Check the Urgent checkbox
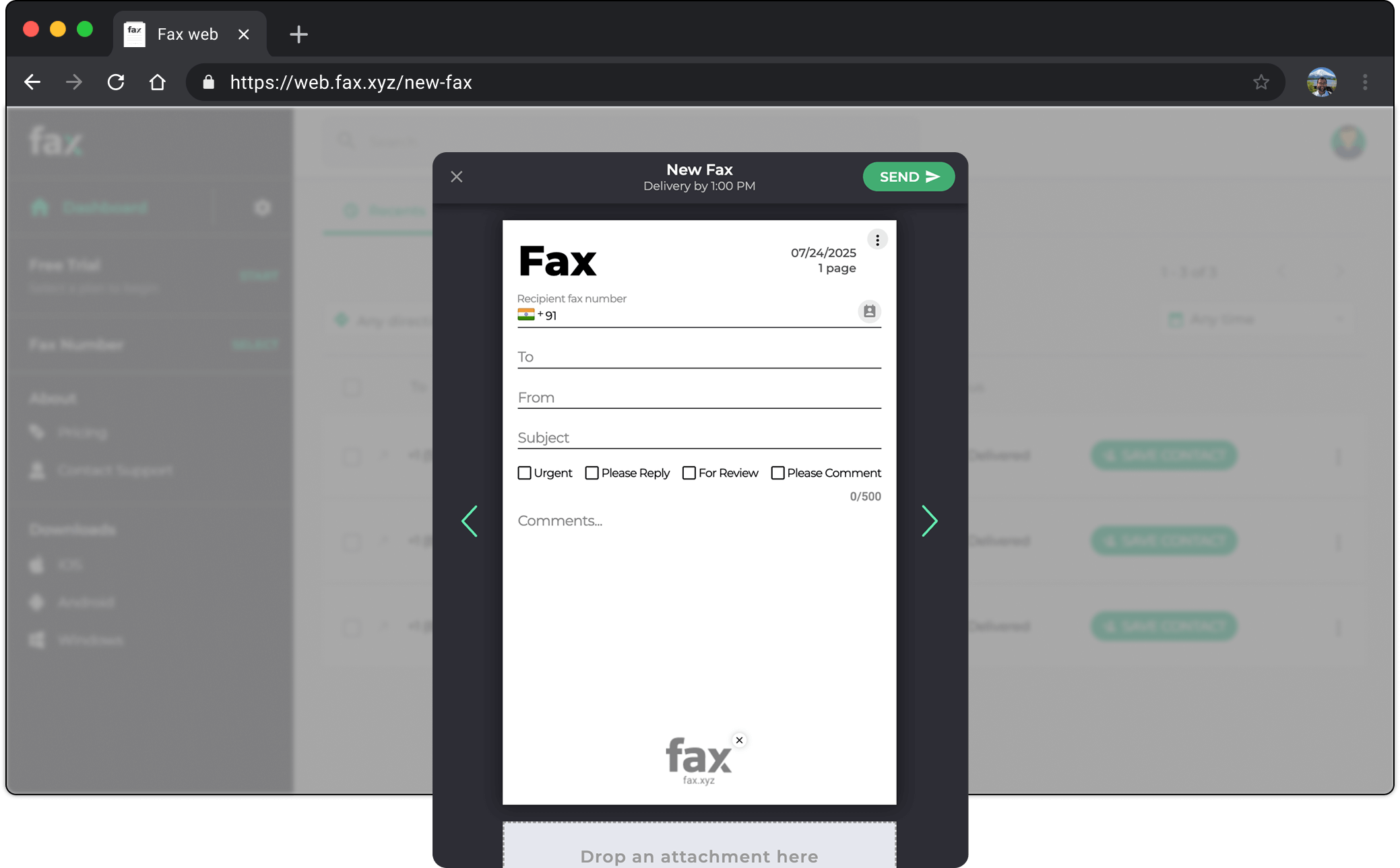 coord(524,473)
